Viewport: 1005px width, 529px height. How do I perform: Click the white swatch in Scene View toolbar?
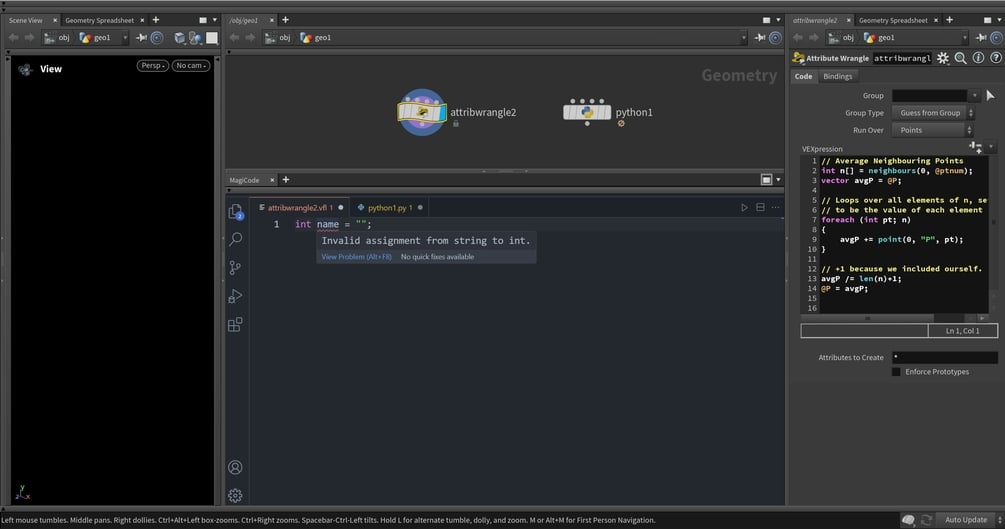(212, 38)
